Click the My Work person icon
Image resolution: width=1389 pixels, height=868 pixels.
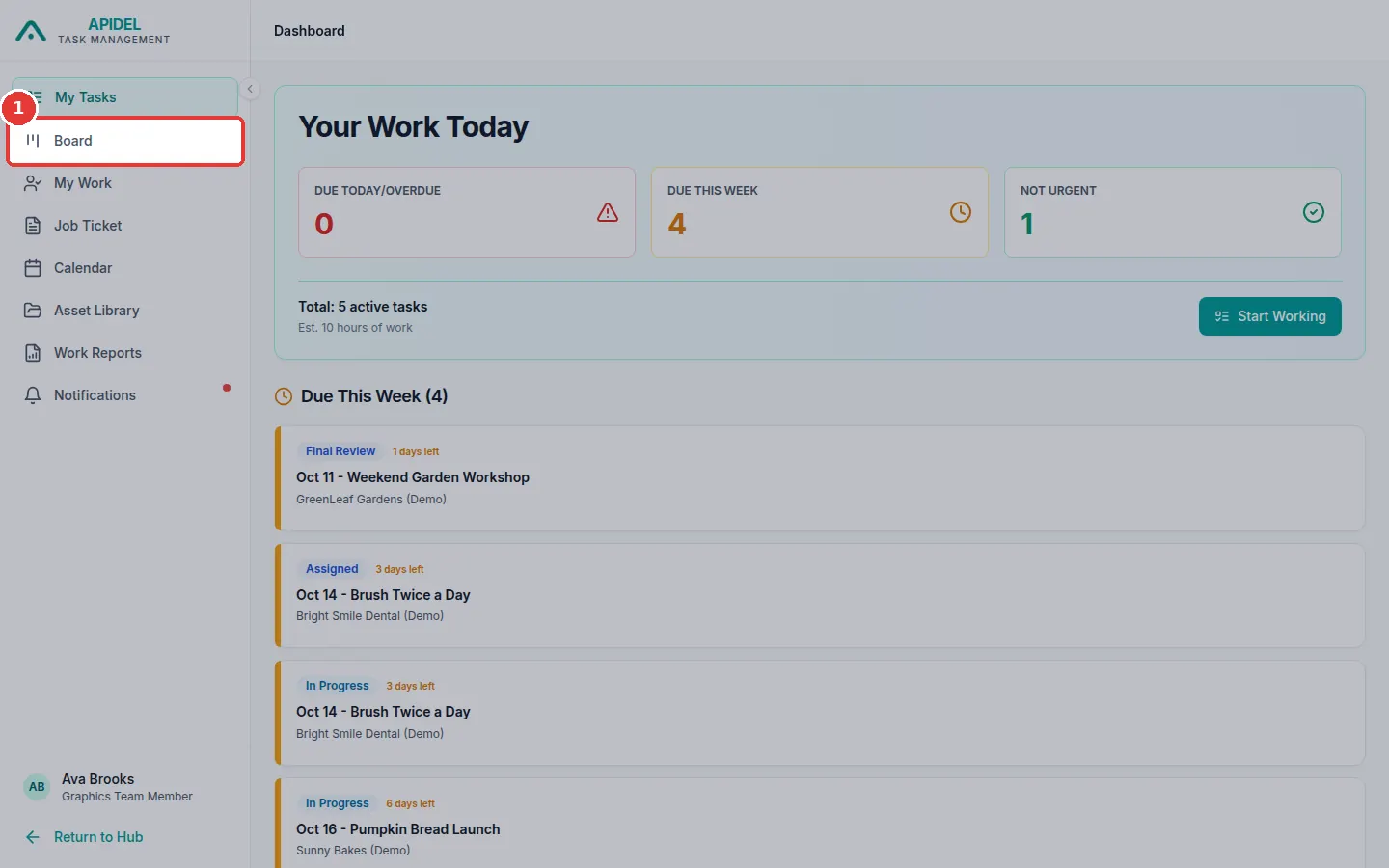click(33, 183)
